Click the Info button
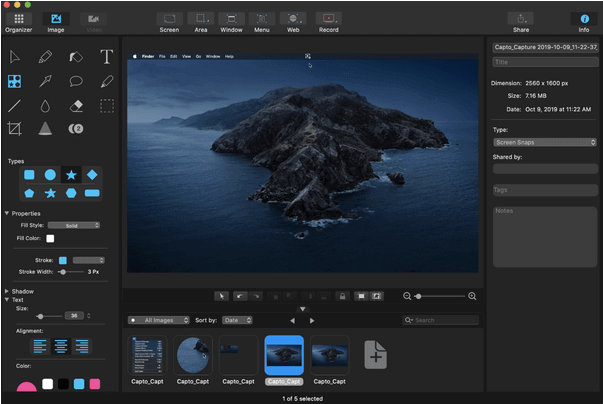This screenshot has width=603, height=404. 583,19
